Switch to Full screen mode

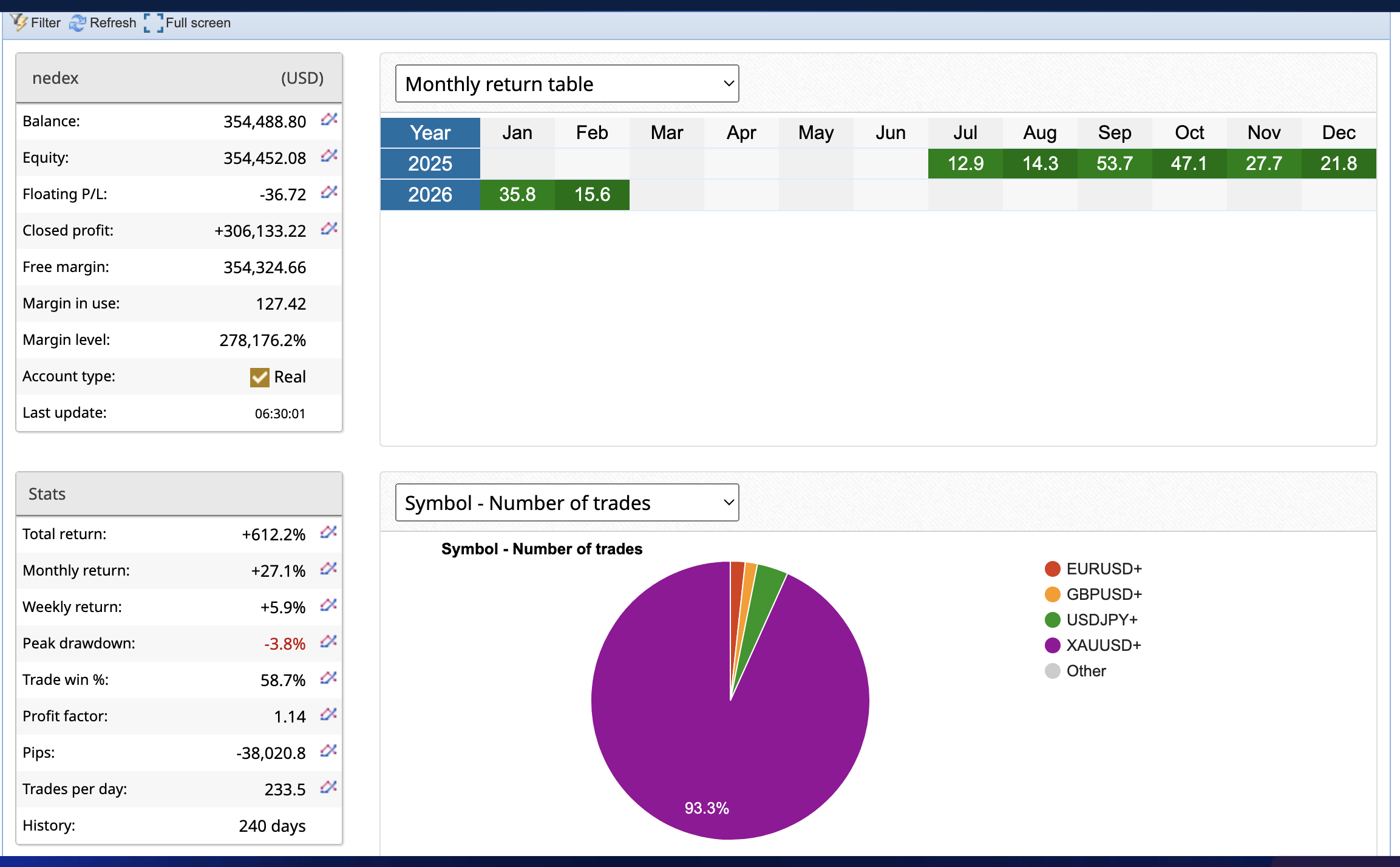(x=188, y=23)
